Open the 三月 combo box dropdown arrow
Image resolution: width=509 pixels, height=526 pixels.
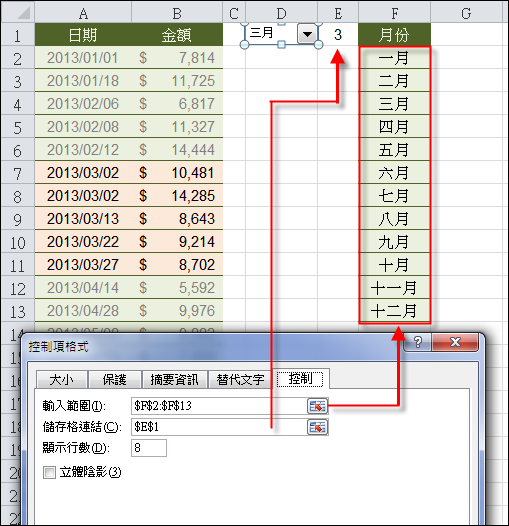pos(307,34)
